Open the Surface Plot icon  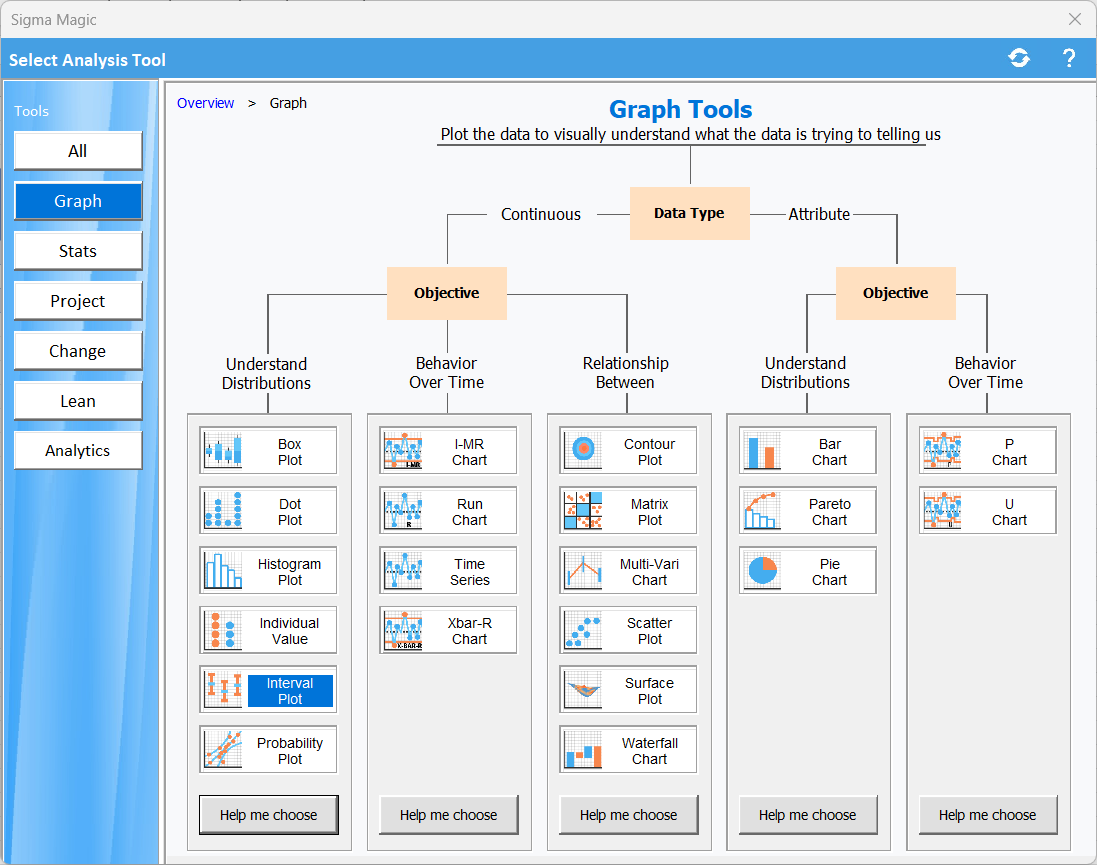pyautogui.click(x=583, y=689)
